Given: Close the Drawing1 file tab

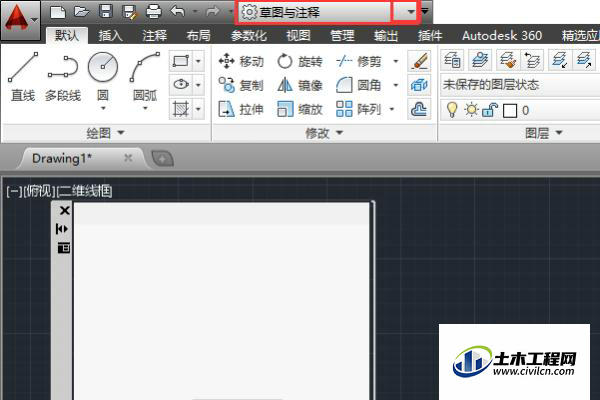Looking at the screenshot, I should 128,158.
